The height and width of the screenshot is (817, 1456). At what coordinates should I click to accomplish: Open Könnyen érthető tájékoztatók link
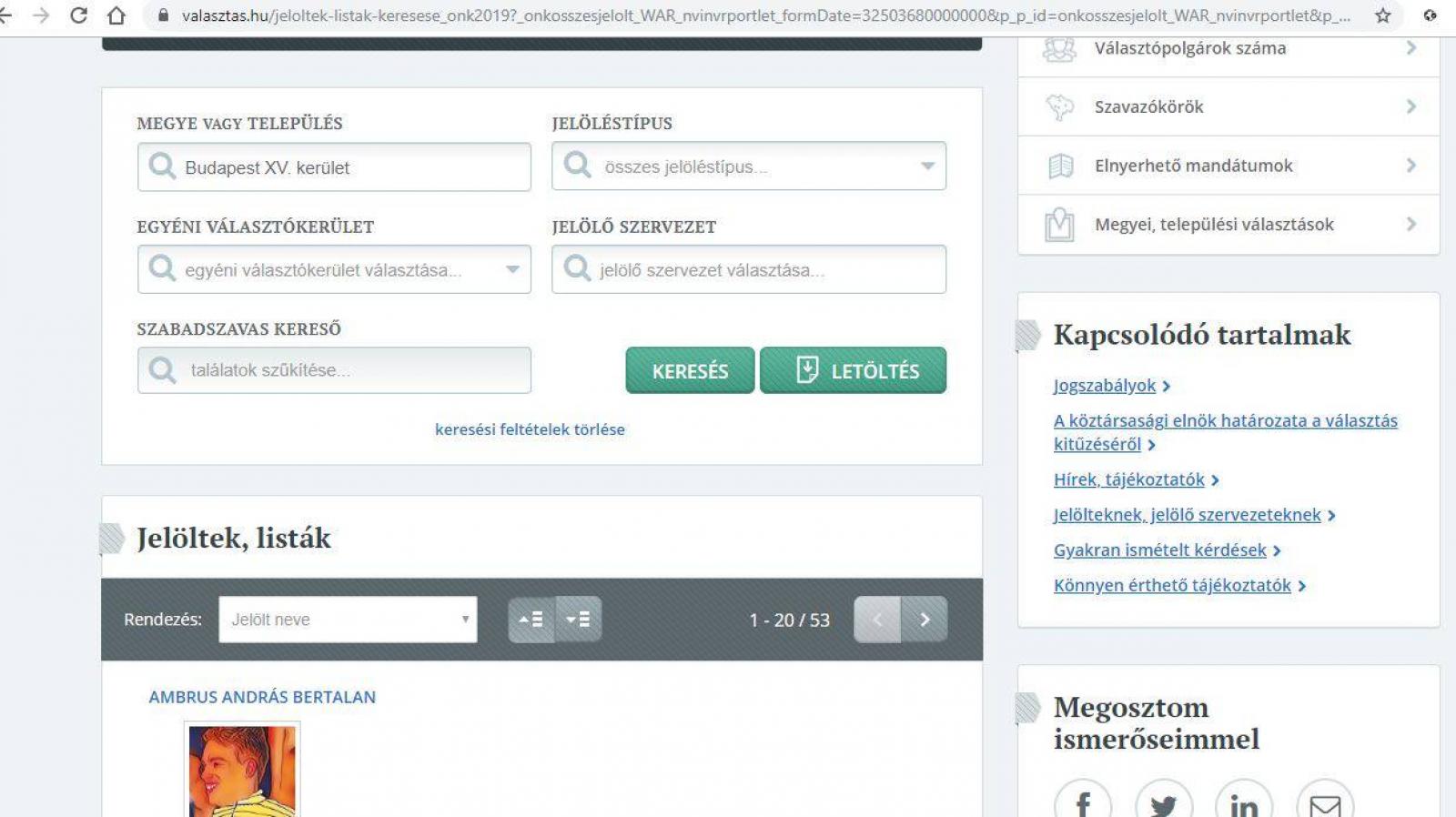[x=1172, y=586]
